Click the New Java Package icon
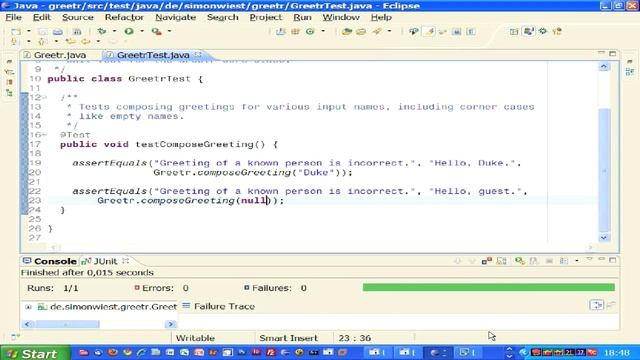The height and width of the screenshot is (360, 640). point(295,31)
